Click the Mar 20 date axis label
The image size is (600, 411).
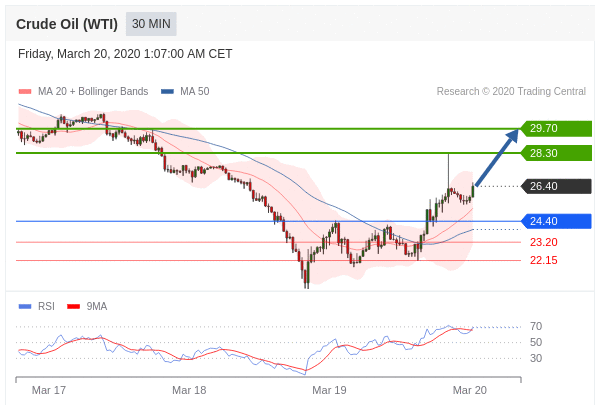click(470, 390)
